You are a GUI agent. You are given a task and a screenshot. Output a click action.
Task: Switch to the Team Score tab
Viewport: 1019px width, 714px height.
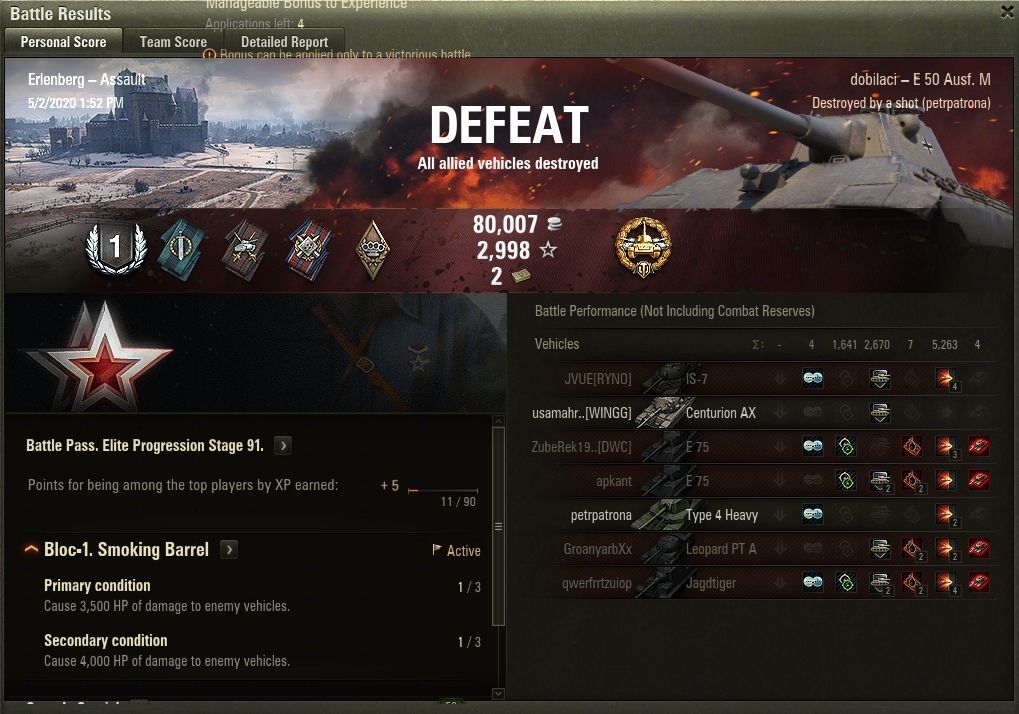pyautogui.click(x=173, y=42)
